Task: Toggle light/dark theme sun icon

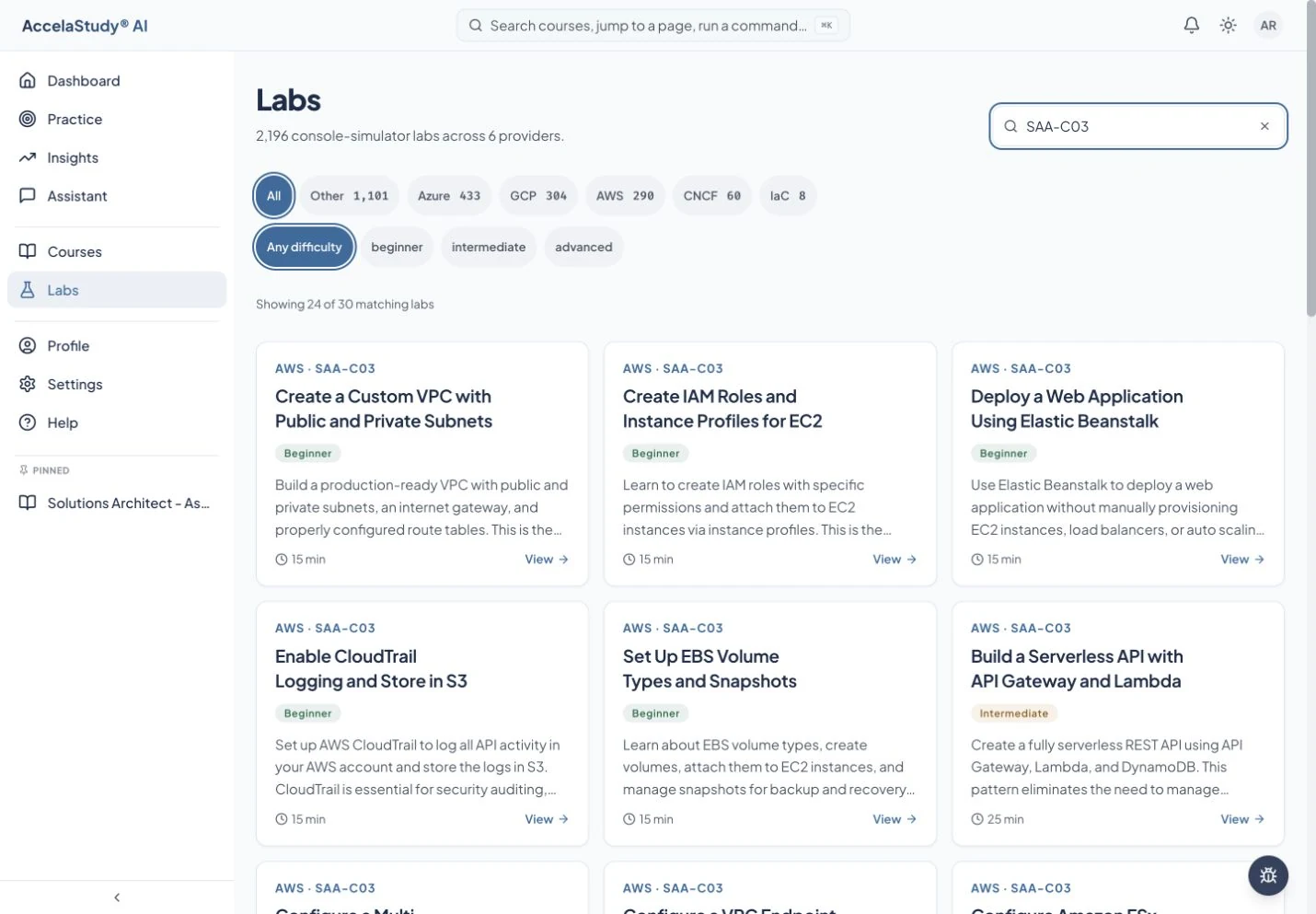Action: click(x=1228, y=26)
